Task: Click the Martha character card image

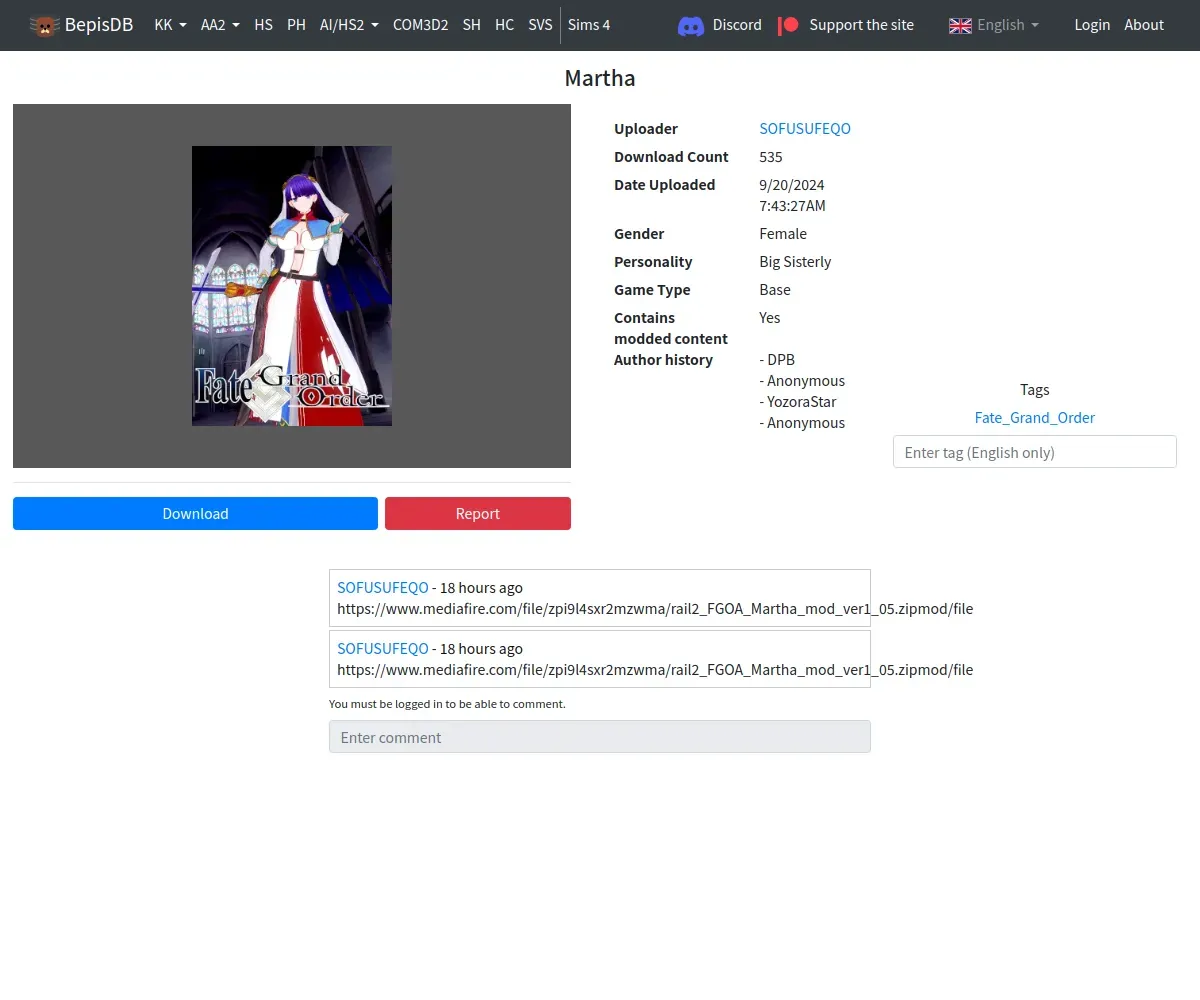Action: click(292, 286)
